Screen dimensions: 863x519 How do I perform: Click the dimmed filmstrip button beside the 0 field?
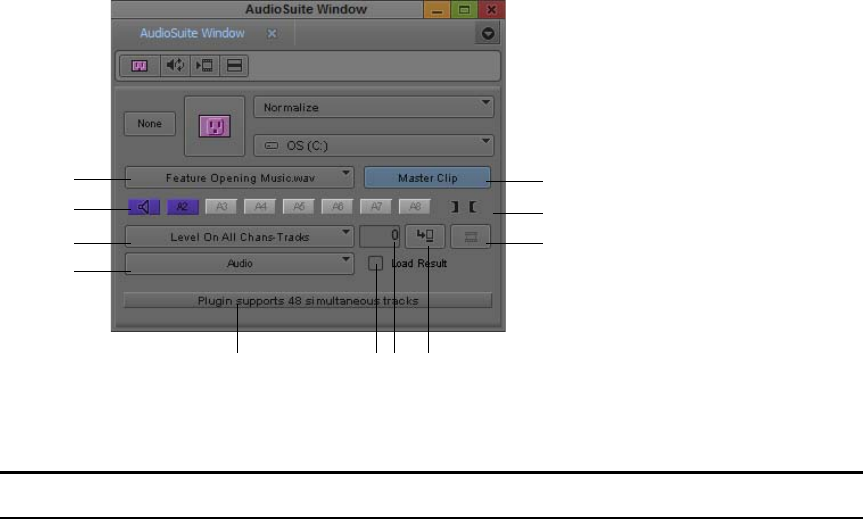coord(470,236)
